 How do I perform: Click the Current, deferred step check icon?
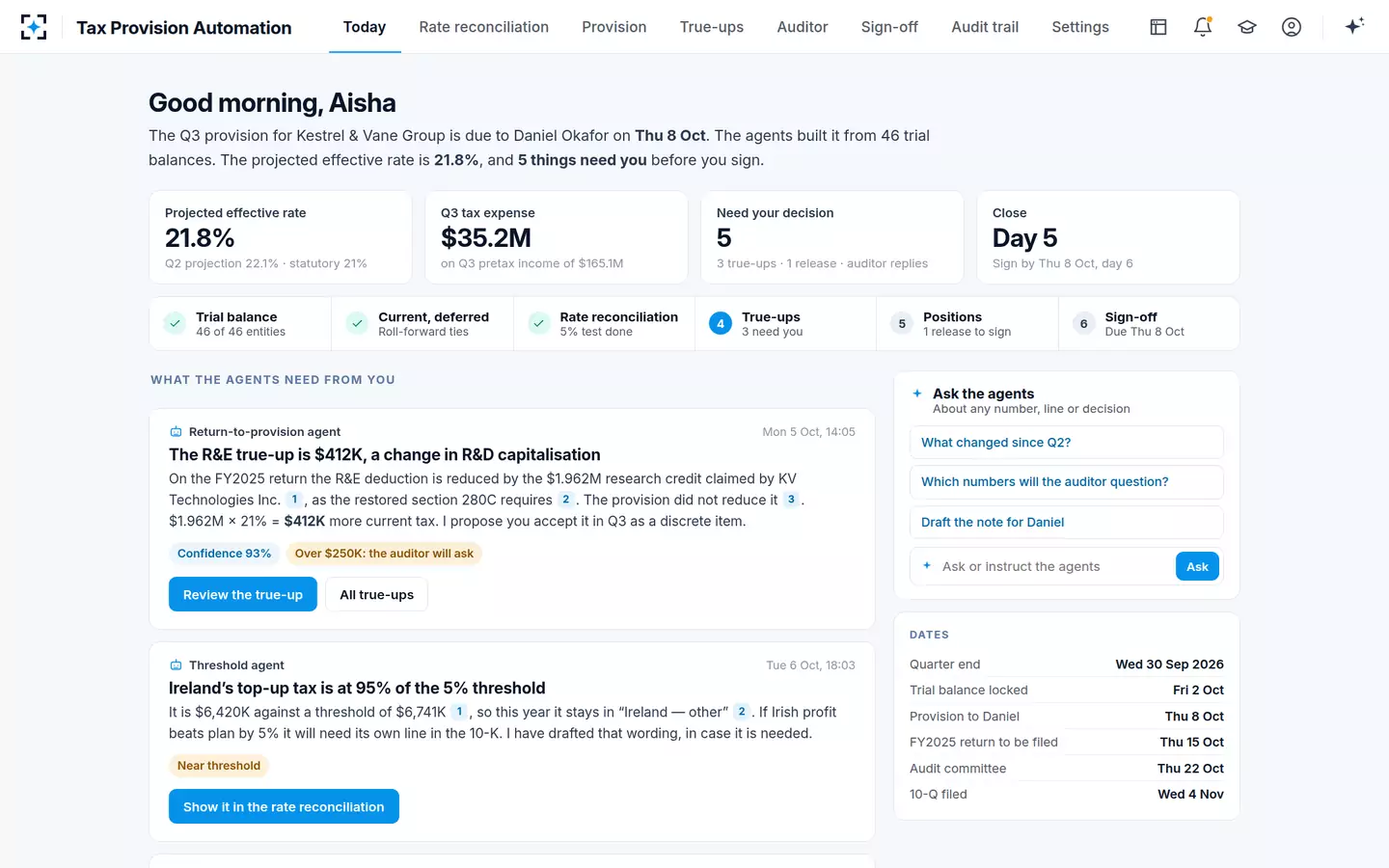tap(357, 324)
